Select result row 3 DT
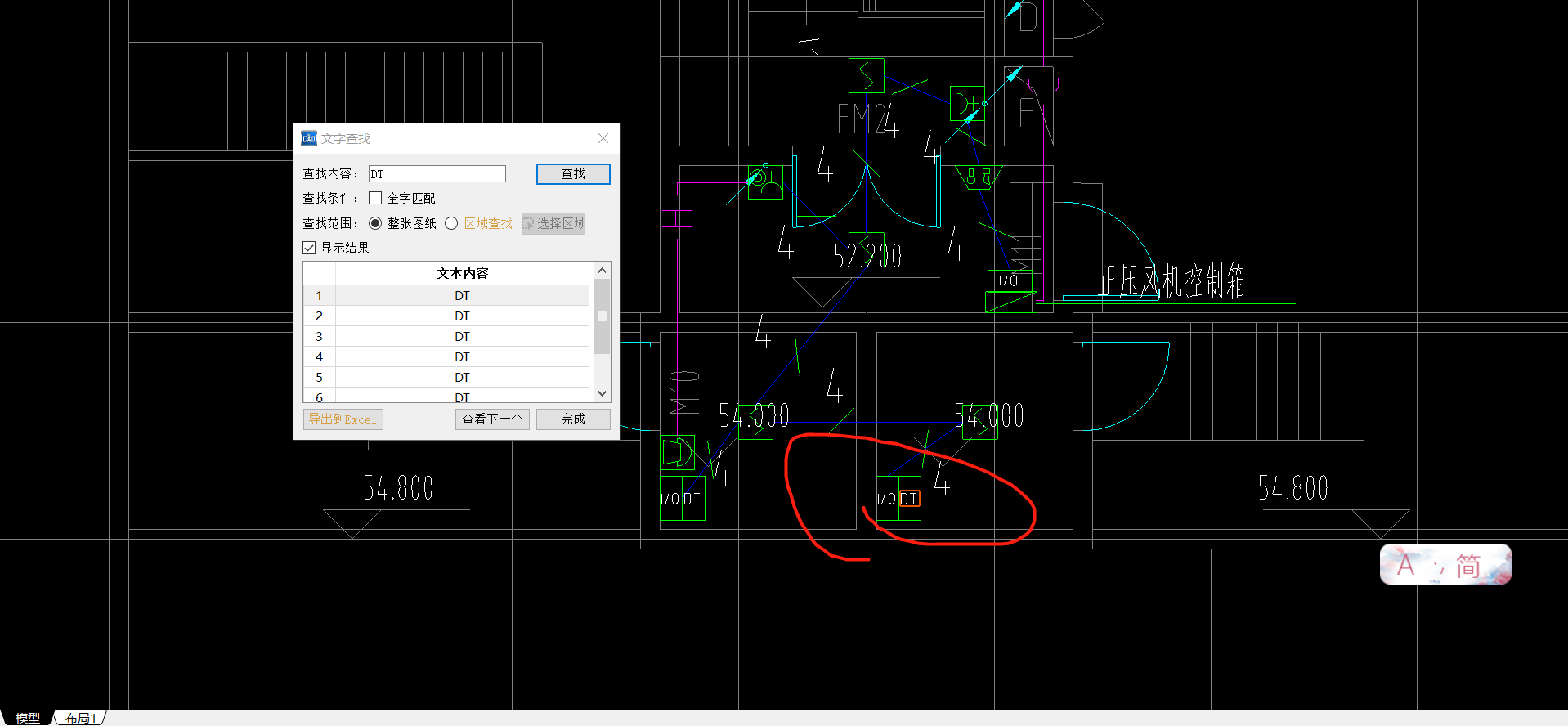1568x726 pixels. (x=446, y=336)
